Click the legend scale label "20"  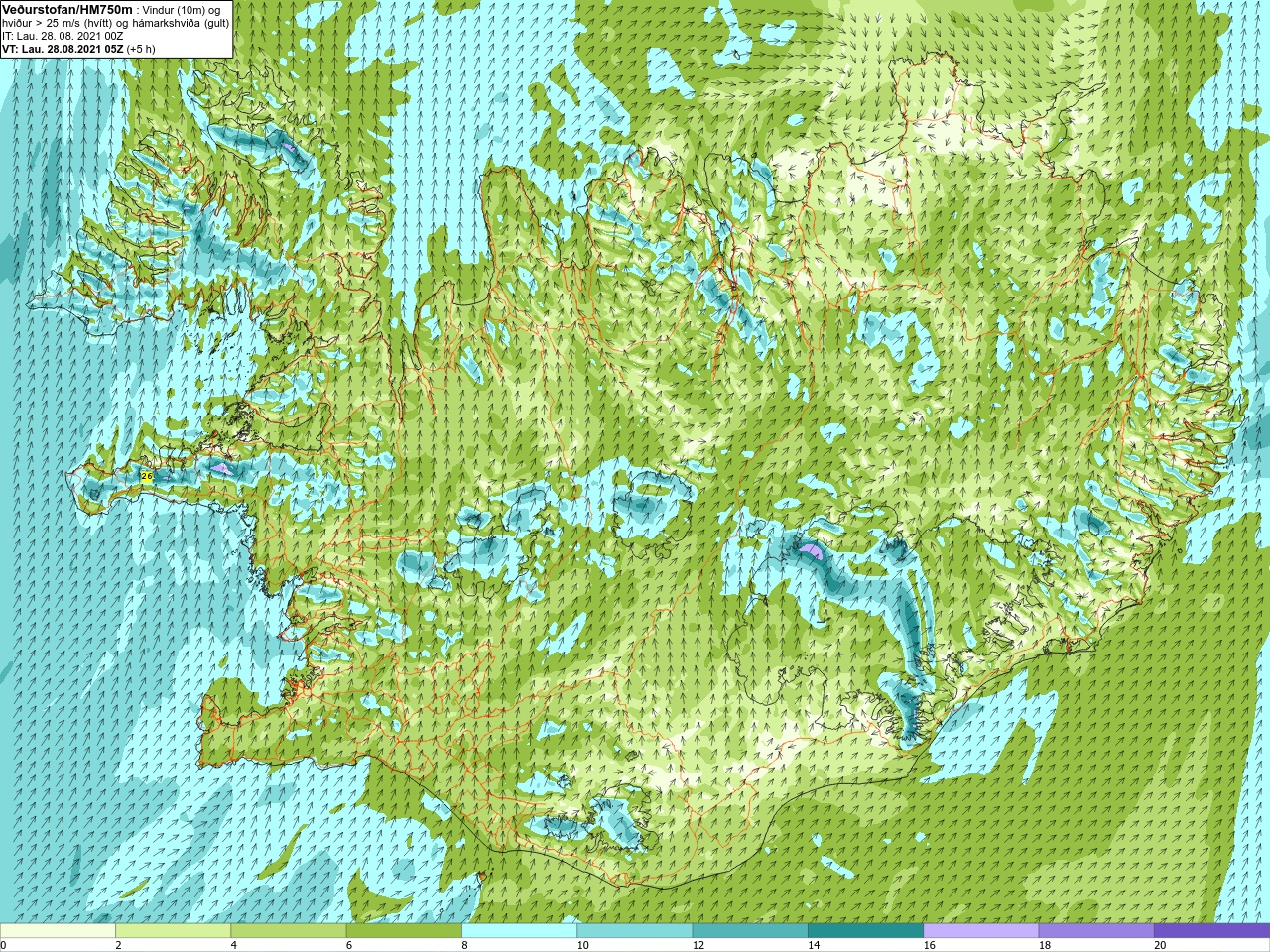[1160, 945]
